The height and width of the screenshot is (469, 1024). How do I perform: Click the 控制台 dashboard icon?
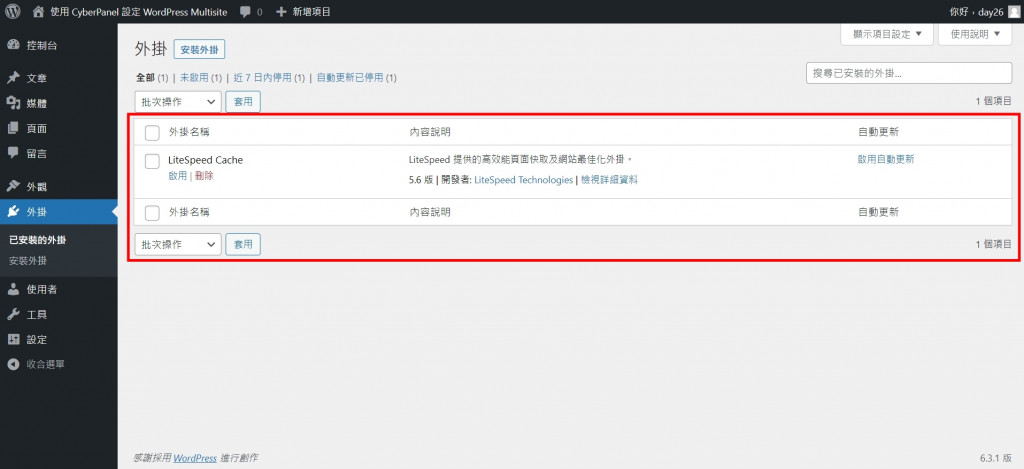13,45
